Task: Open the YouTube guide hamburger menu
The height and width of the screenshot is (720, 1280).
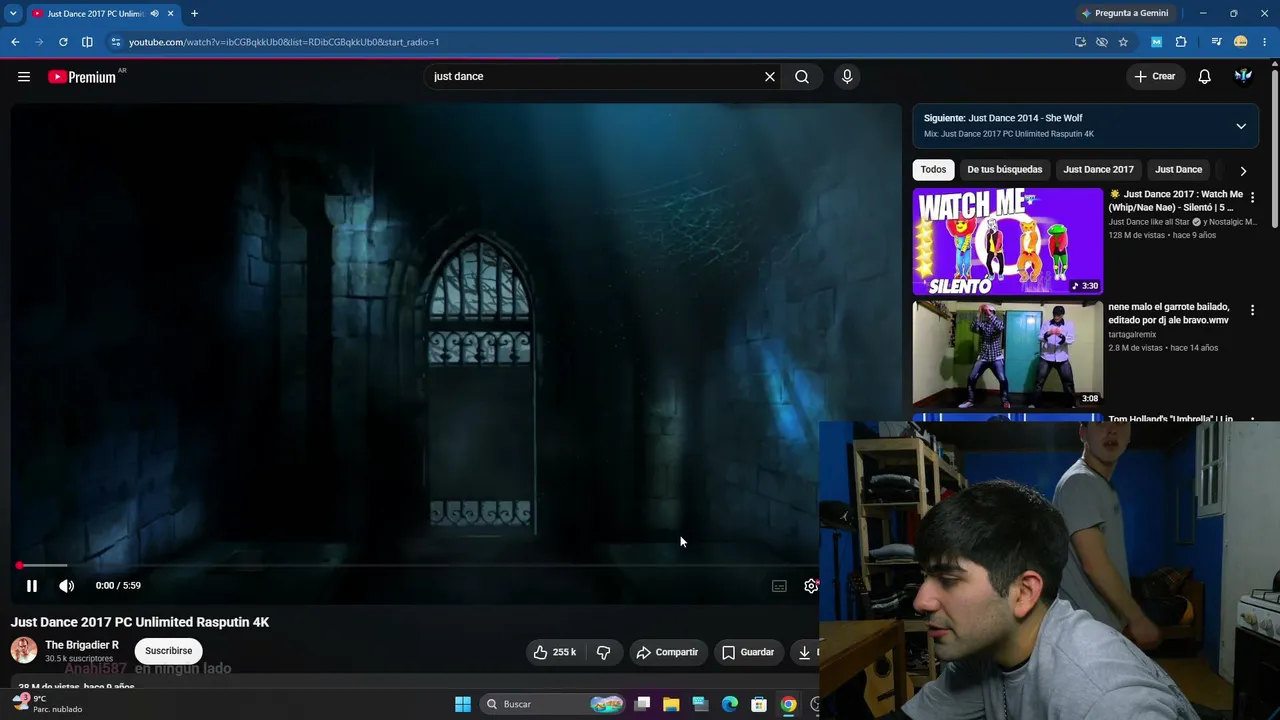Action: tap(24, 77)
